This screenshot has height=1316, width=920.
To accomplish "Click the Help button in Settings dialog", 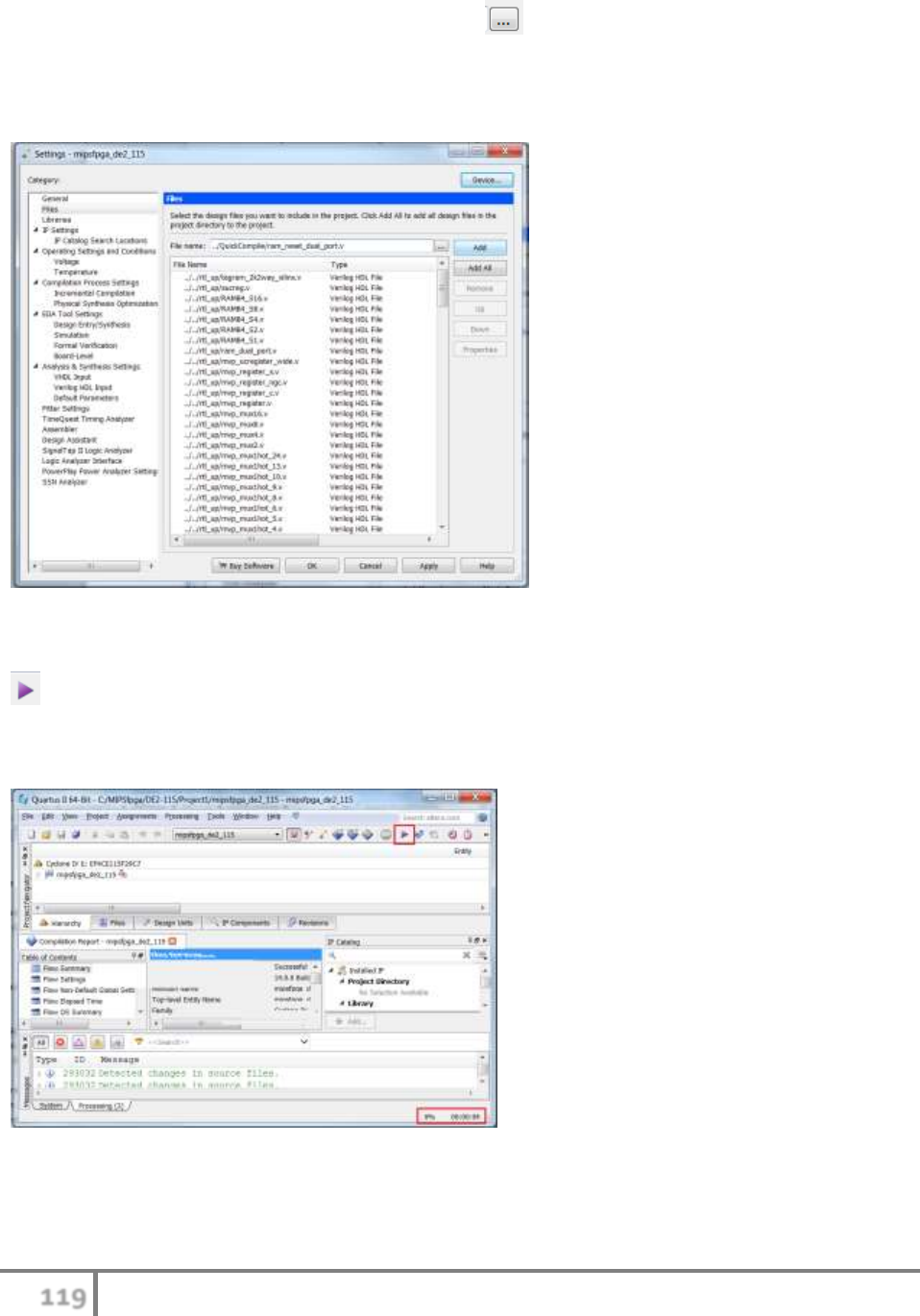I will 487,566.
